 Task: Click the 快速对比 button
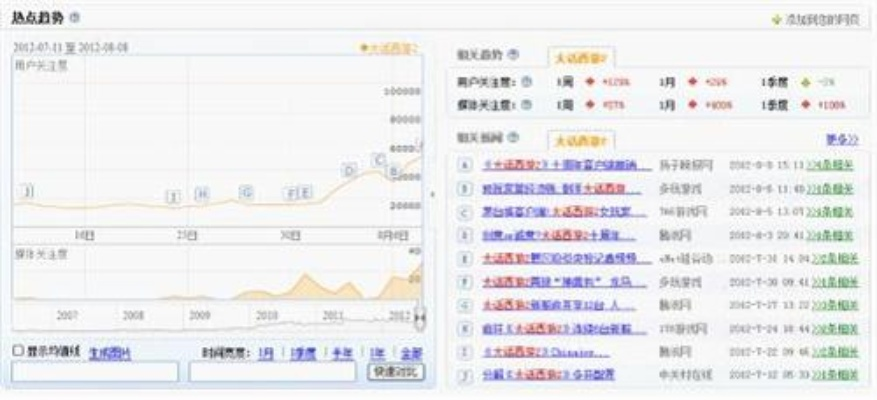pyautogui.click(x=396, y=372)
